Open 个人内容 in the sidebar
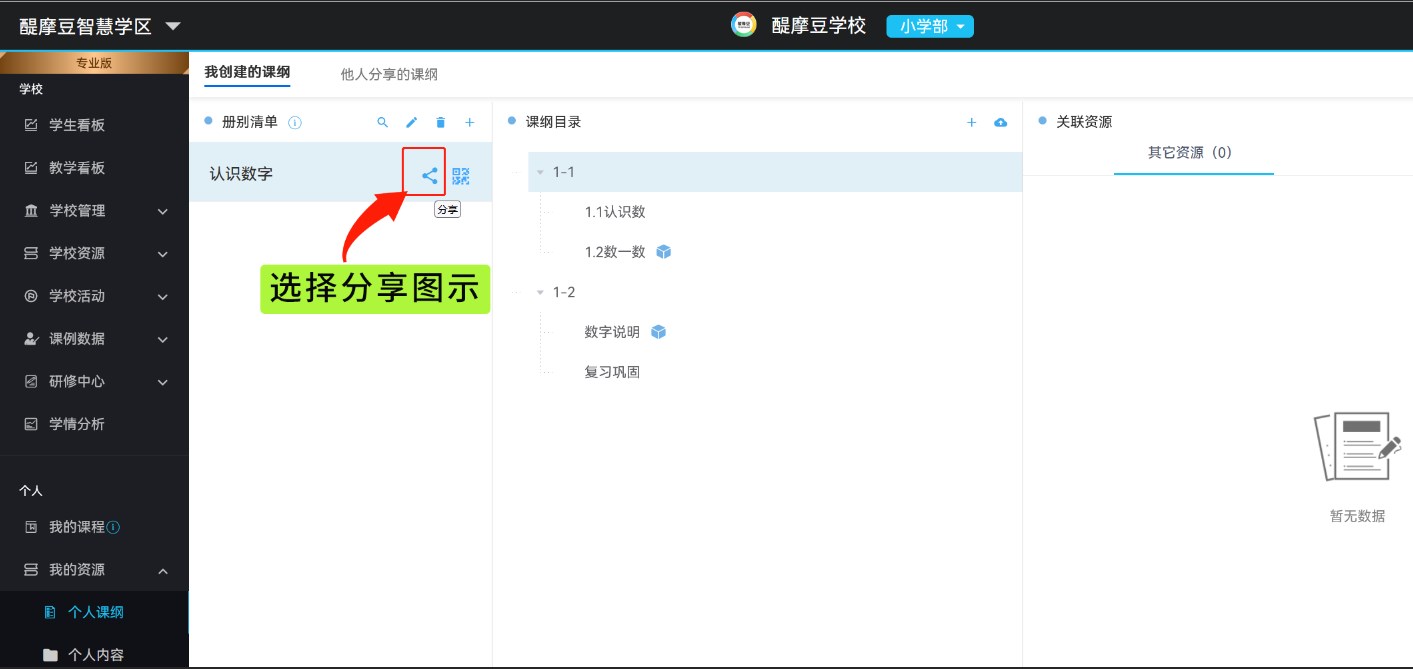 click(x=96, y=655)
